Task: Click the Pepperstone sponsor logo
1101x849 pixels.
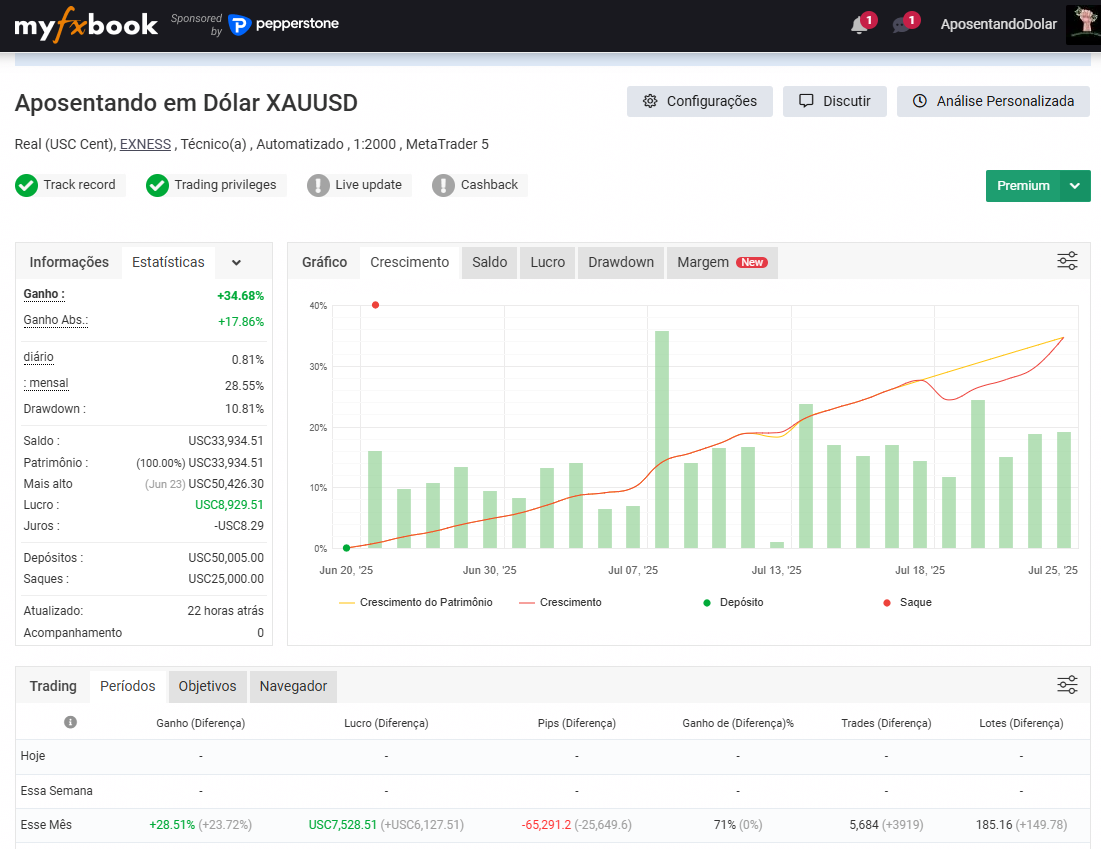Action: 284,25
